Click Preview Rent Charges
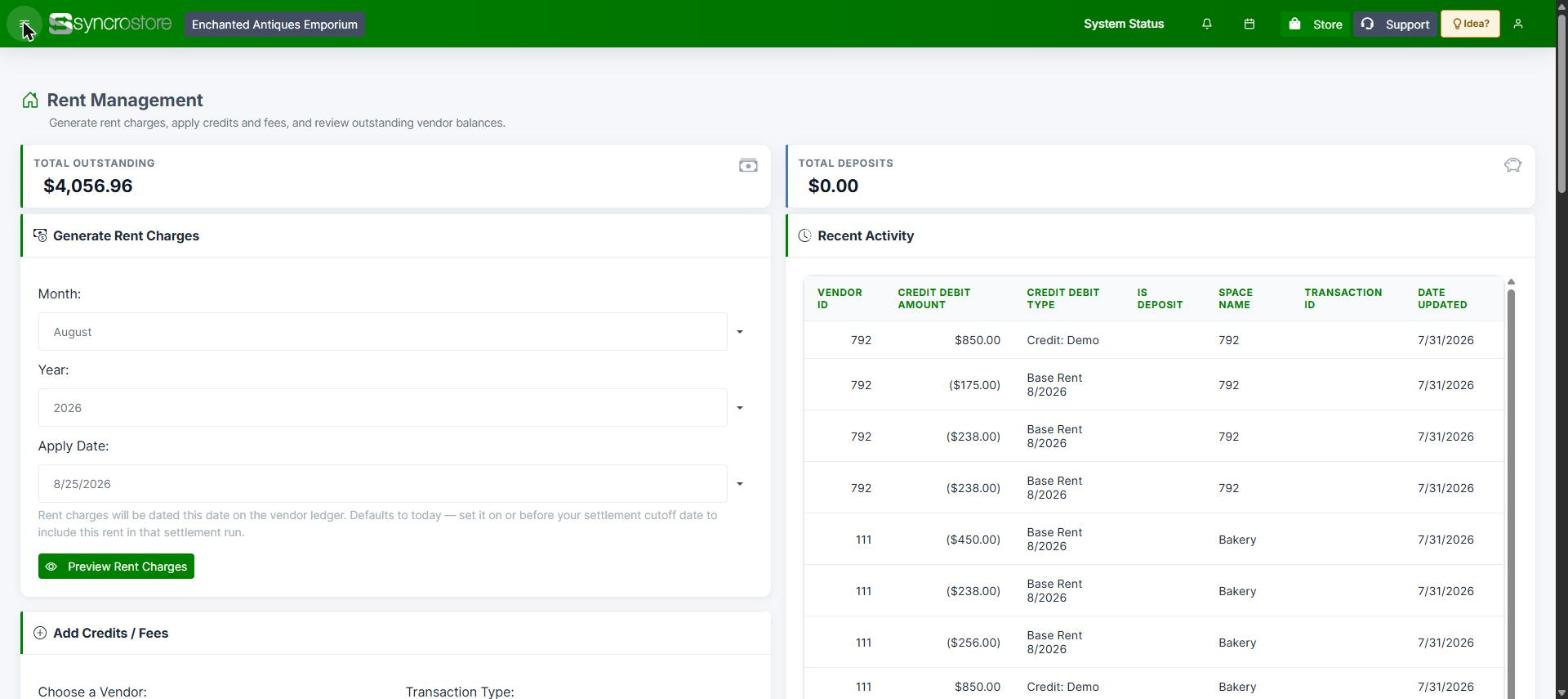Screen dimensions: 1568x699 point(116,566)
